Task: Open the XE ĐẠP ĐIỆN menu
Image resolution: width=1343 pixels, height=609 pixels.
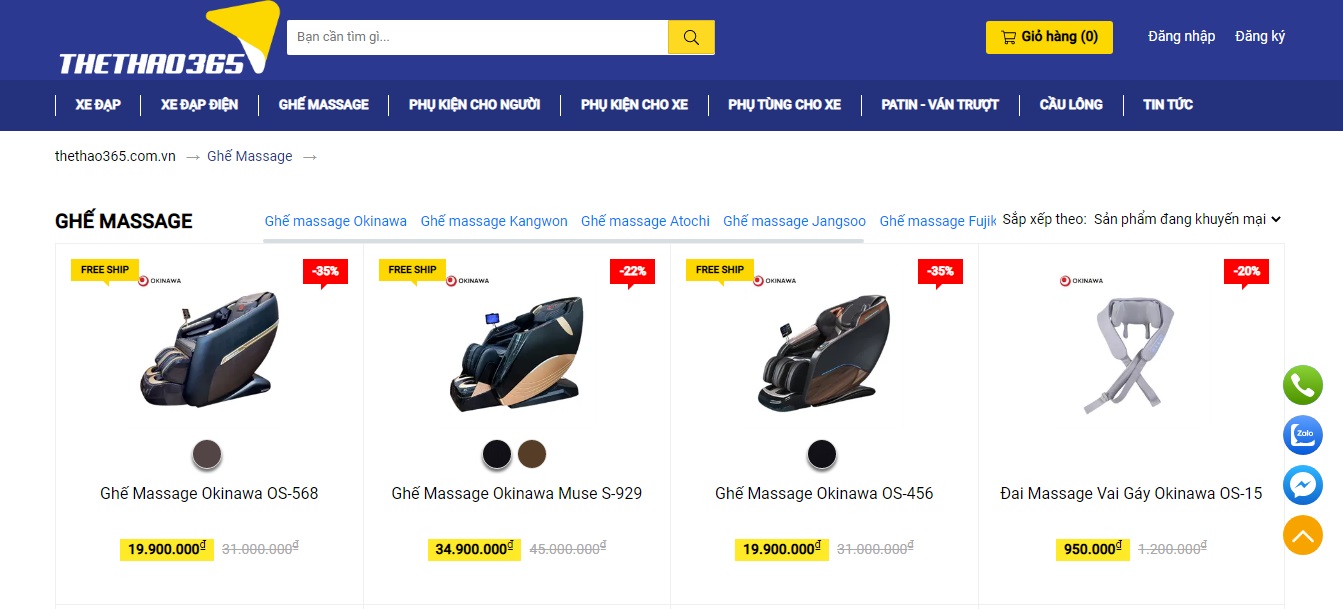Action: [199, 104]
